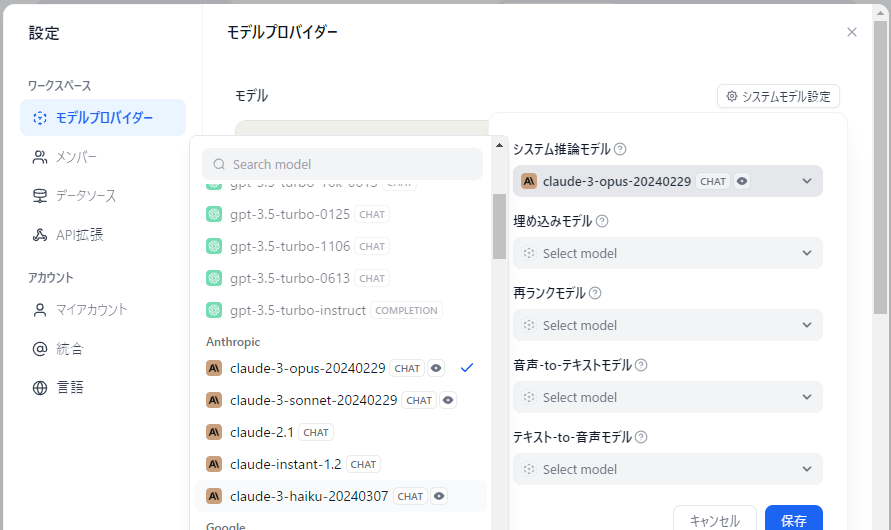The height and width of the screenshot is (530, 891).
Task: Click the placeholder icon in 埋め込みモデル field
Action: (529, 253)
